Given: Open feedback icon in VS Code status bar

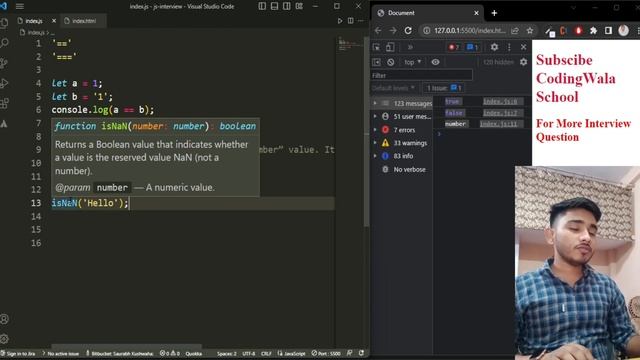Looking at the screenshot, I should point(349,353).
